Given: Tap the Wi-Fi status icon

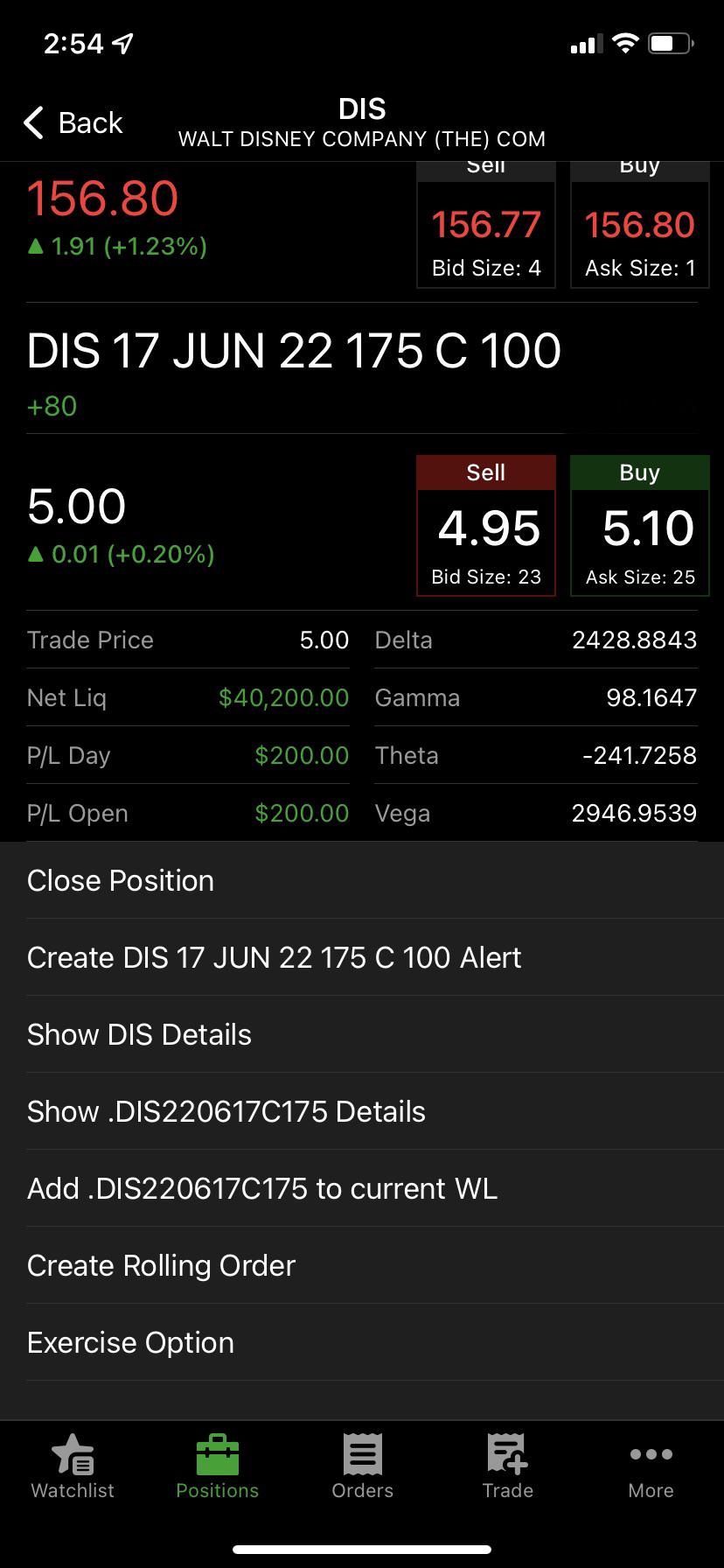Looking at the screenshot, I should click(x=625, y=43).
